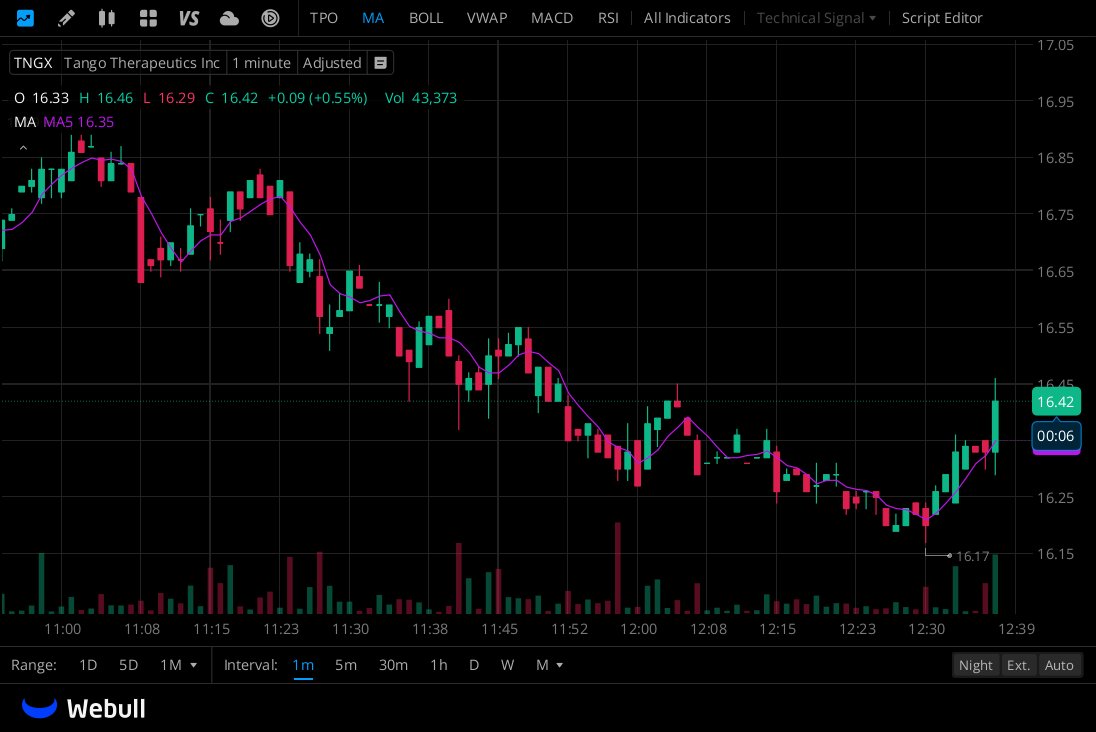The width and height of the screenshot is (1096, 732).
Task: Click the Webull logo
Action: (84, 708)
